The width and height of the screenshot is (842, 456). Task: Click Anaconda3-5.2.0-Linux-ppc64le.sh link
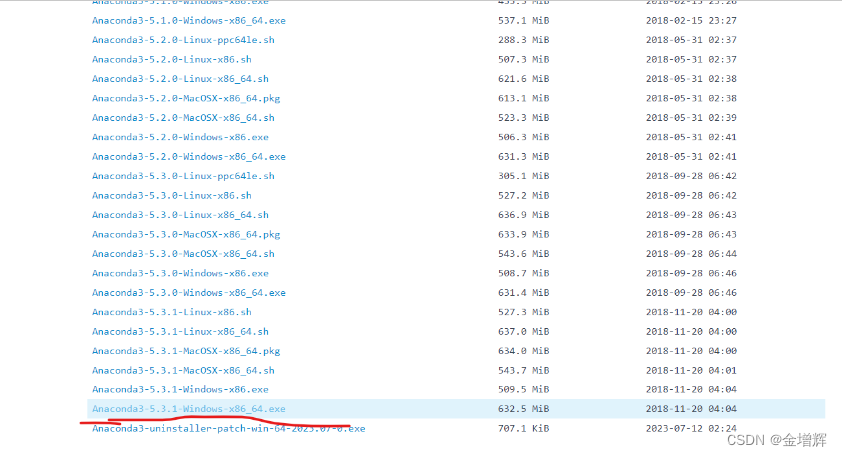tap(183, 40)
